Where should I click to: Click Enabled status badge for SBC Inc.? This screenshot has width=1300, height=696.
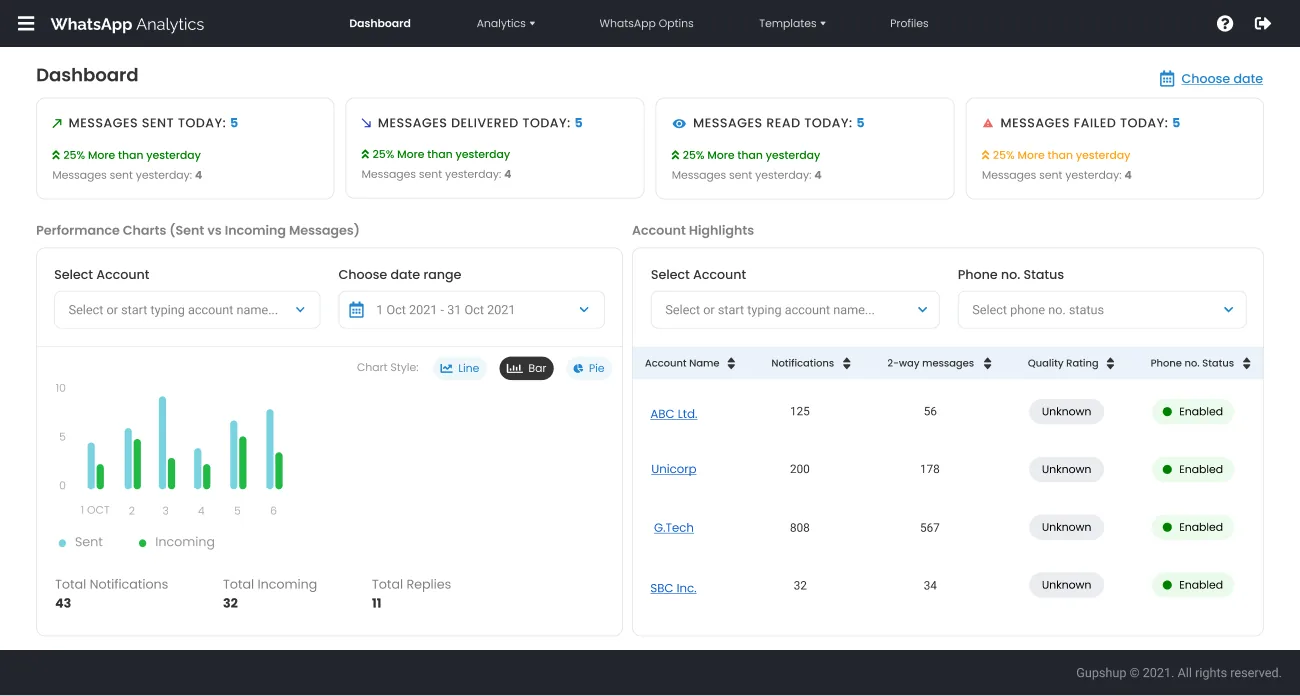[1193, 586]
